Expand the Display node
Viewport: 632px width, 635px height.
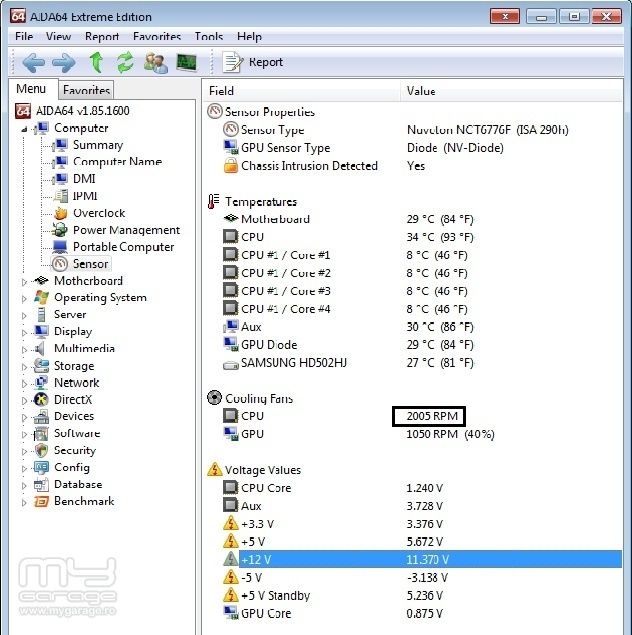pyautogui.click(x=24, y=332)
